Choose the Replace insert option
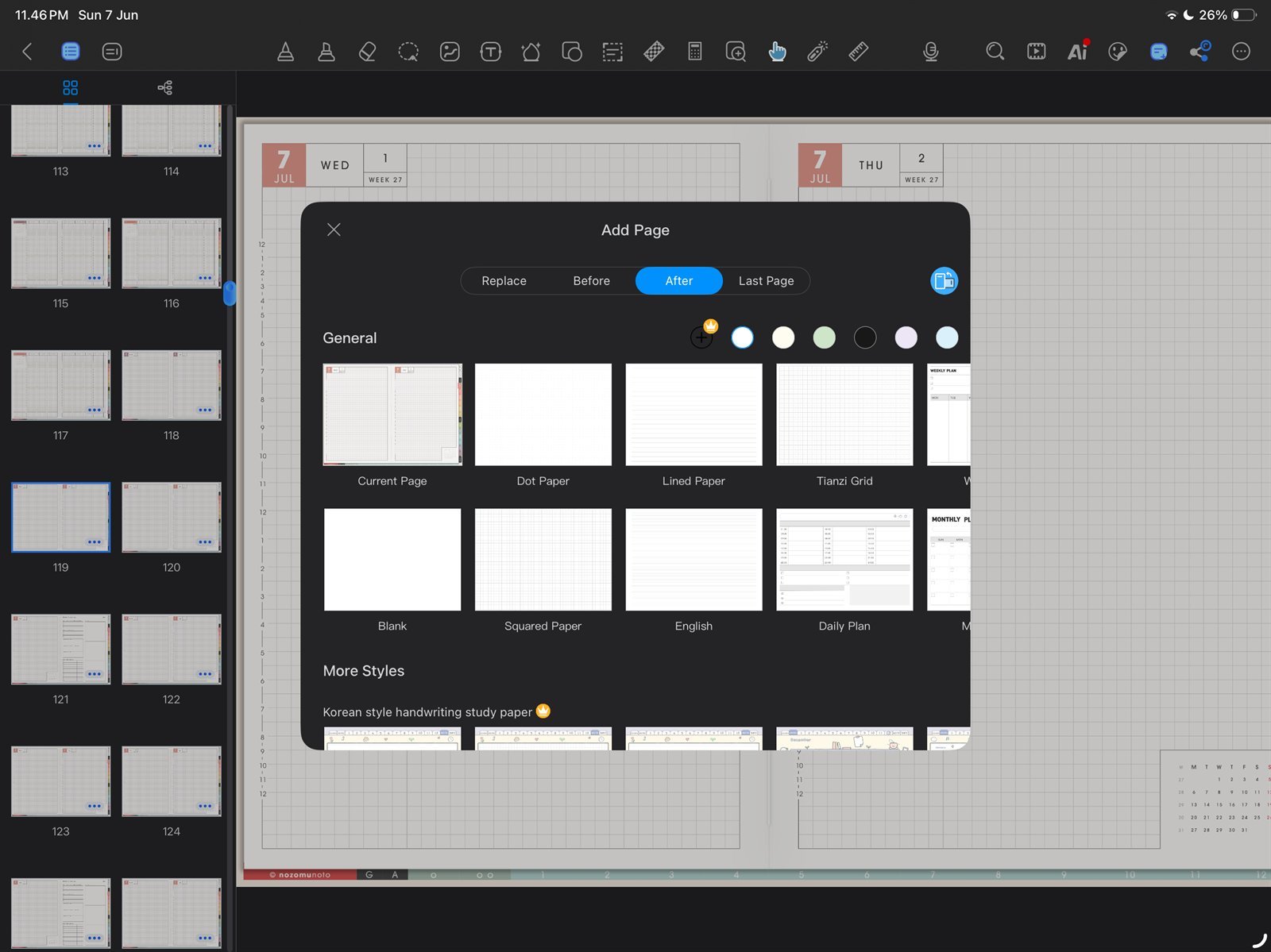Image resolution: width=1271 pixels, height=952 pixels. coord(504,281)
